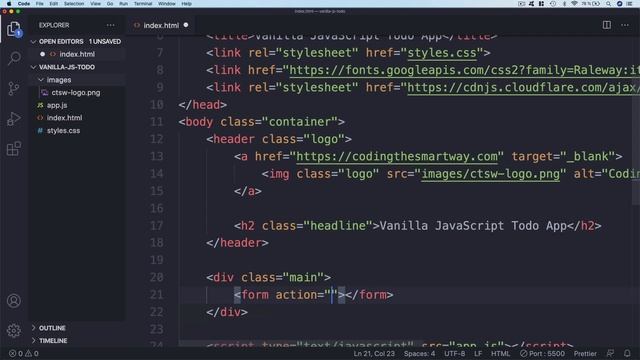Click the h2 headline text on line 17

click(473, 226)
